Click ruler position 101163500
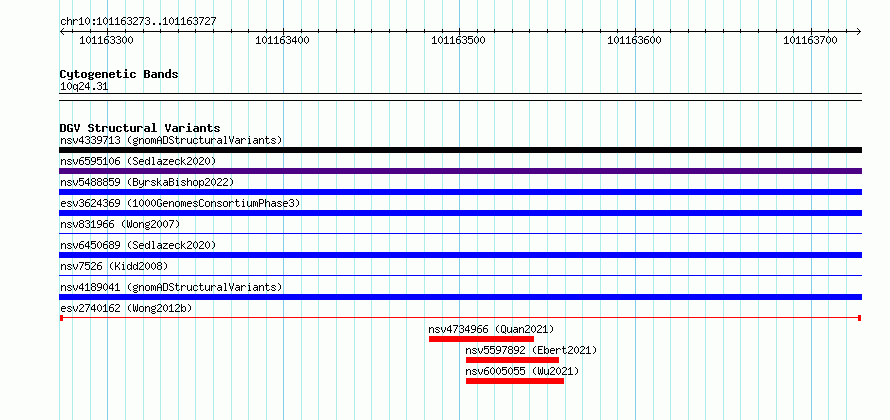 [x=459, y=40]
